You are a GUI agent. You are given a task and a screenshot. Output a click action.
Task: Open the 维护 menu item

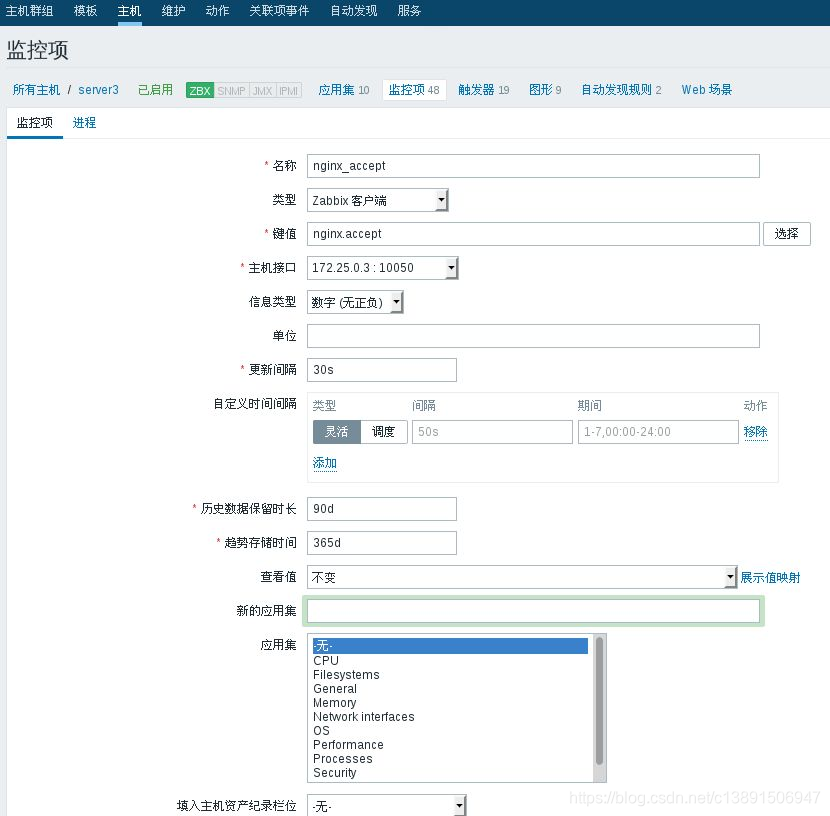point(173,11)
